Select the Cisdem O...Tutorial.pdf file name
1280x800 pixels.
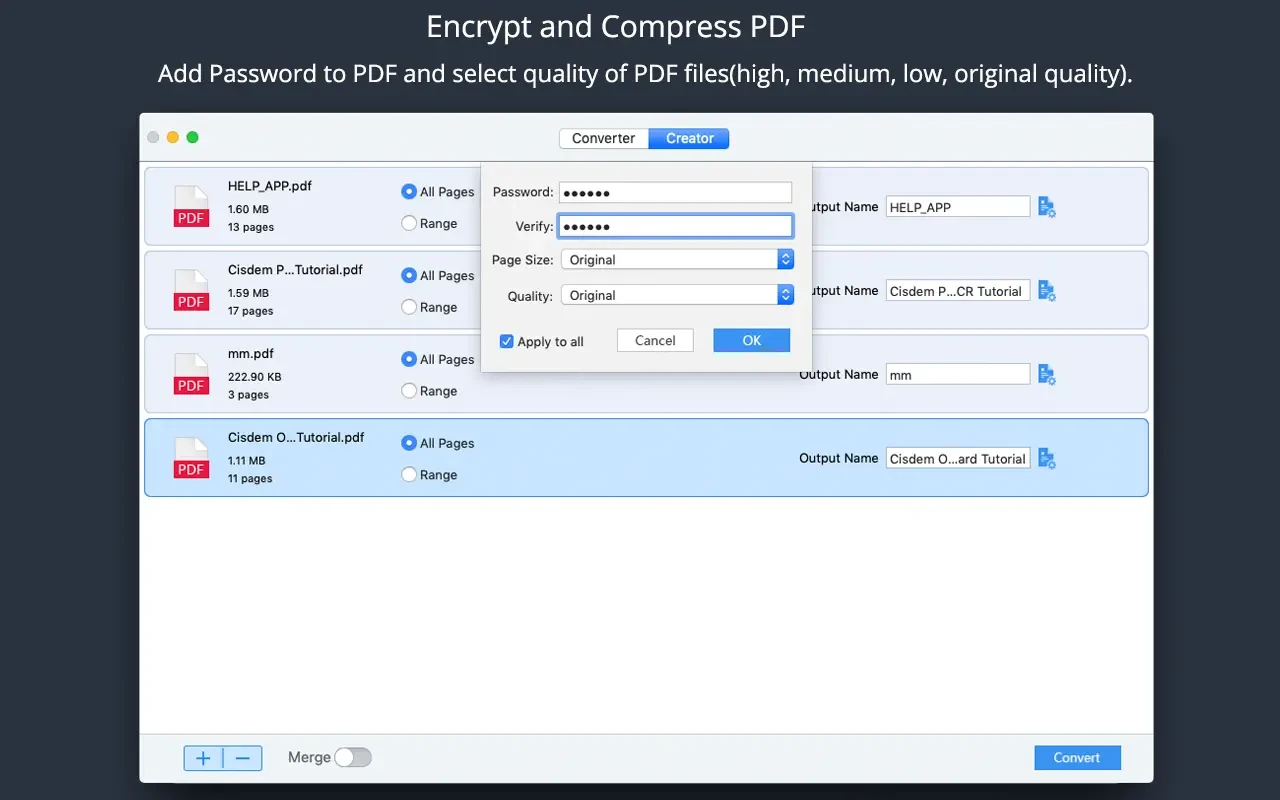pyautogui.click(x=296, y=438)
